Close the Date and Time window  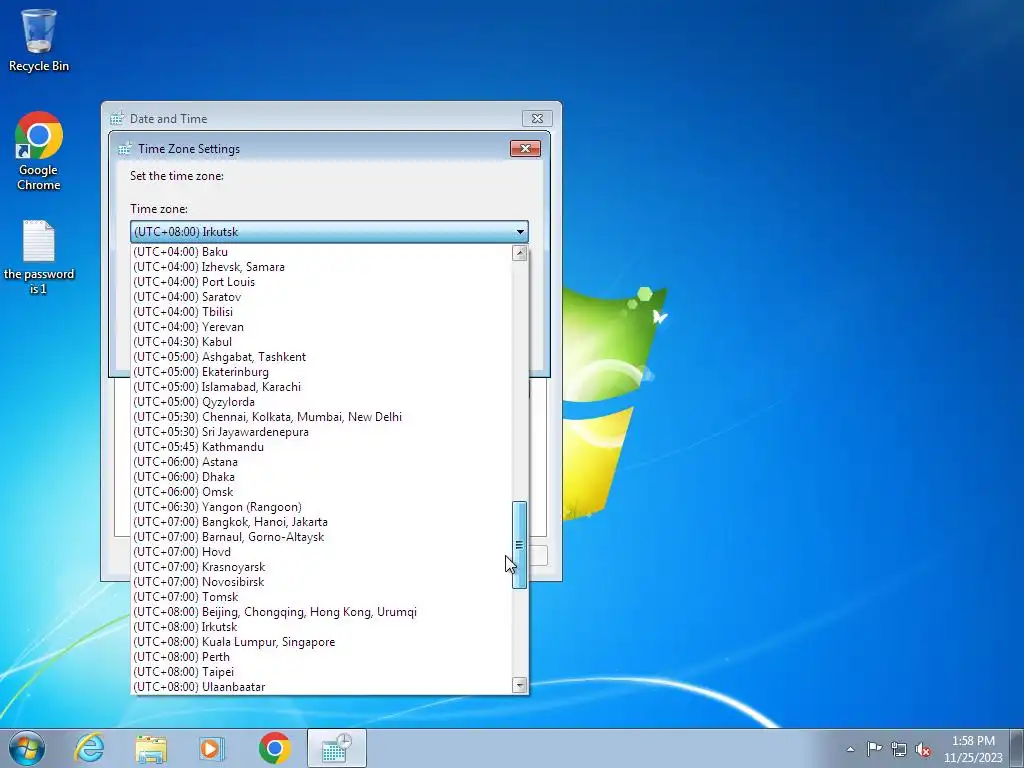click(537, 118)
